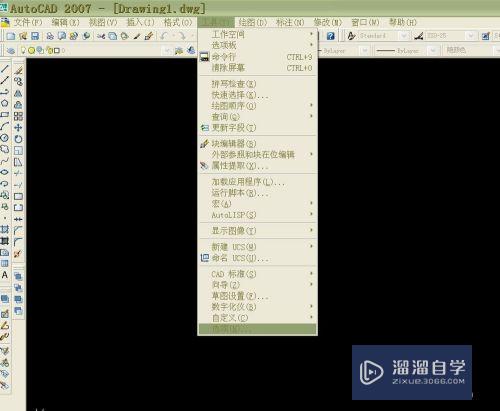Select the Polygon draw tool
Screen dimensions: 500x411
pyautogui.click(x=5, y=103)
